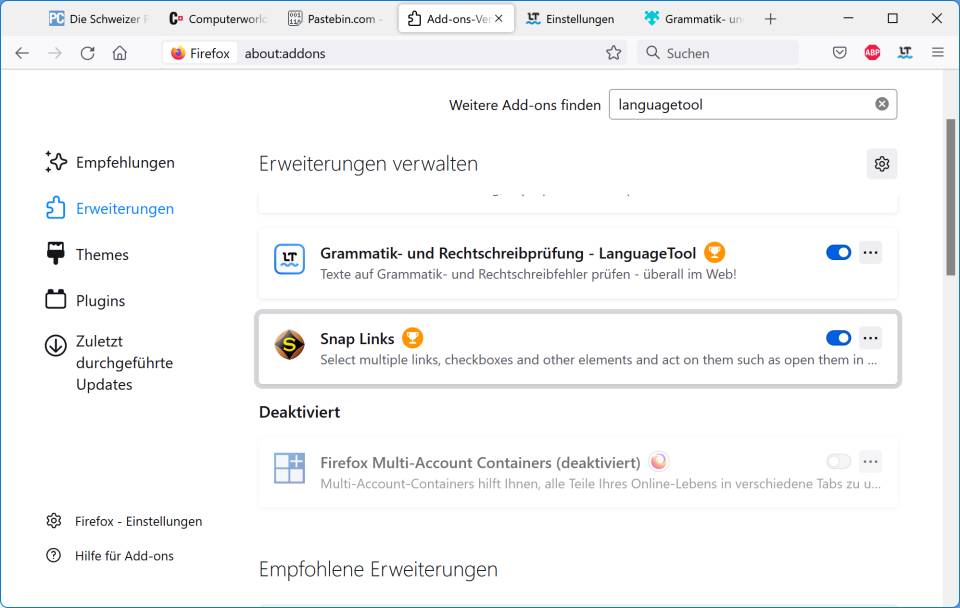Bookmark this page via the star icon
The image size is (960, 608).
613,53
